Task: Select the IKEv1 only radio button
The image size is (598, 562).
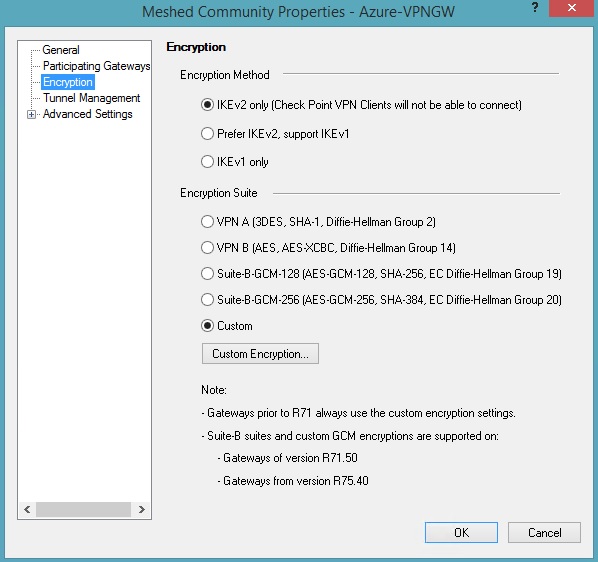Action: point(207,162)
